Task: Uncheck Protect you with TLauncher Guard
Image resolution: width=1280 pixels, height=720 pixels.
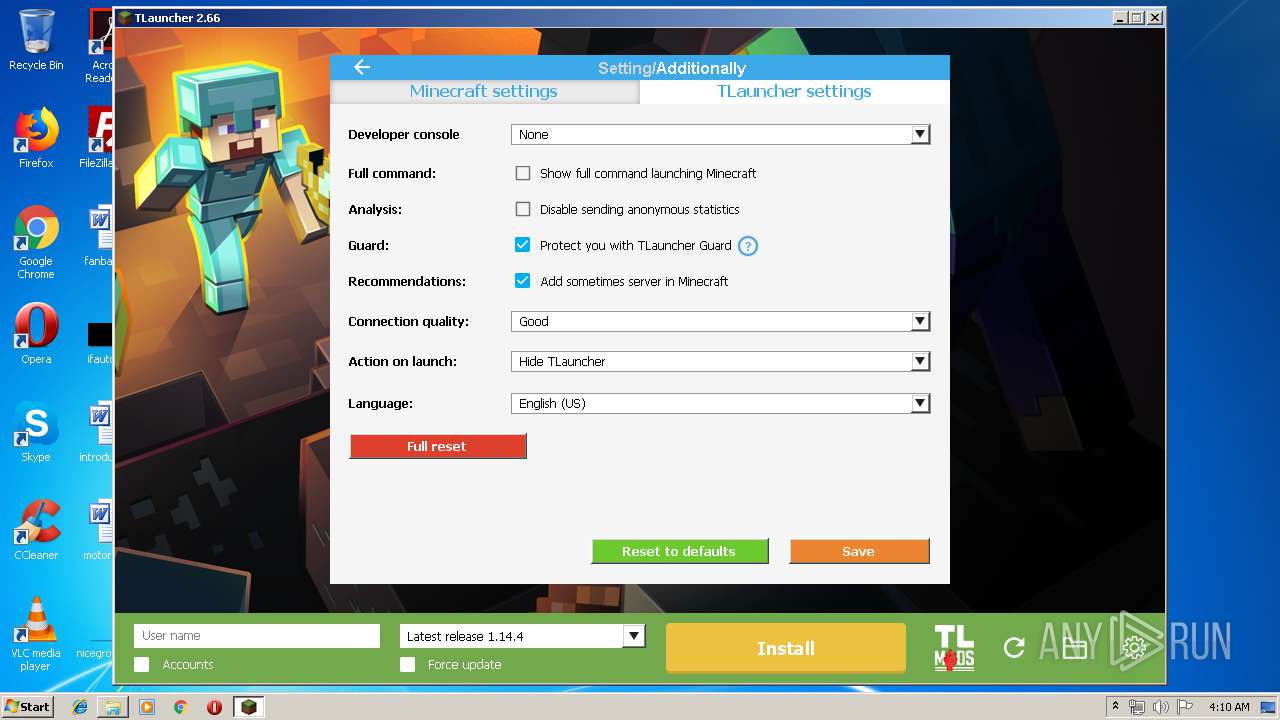Action: [522, 245]
